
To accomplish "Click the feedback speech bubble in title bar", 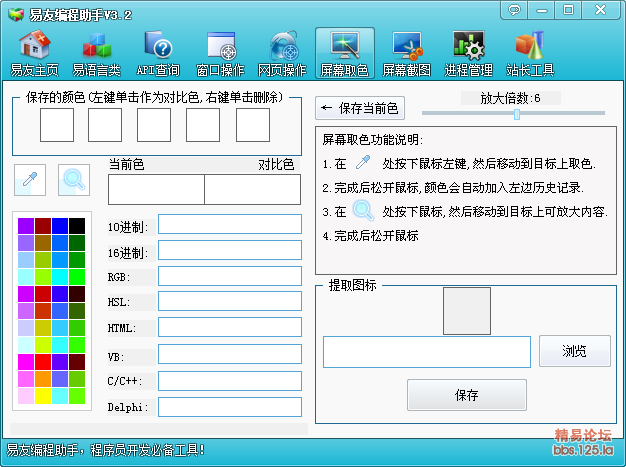I will coord(514,10).
